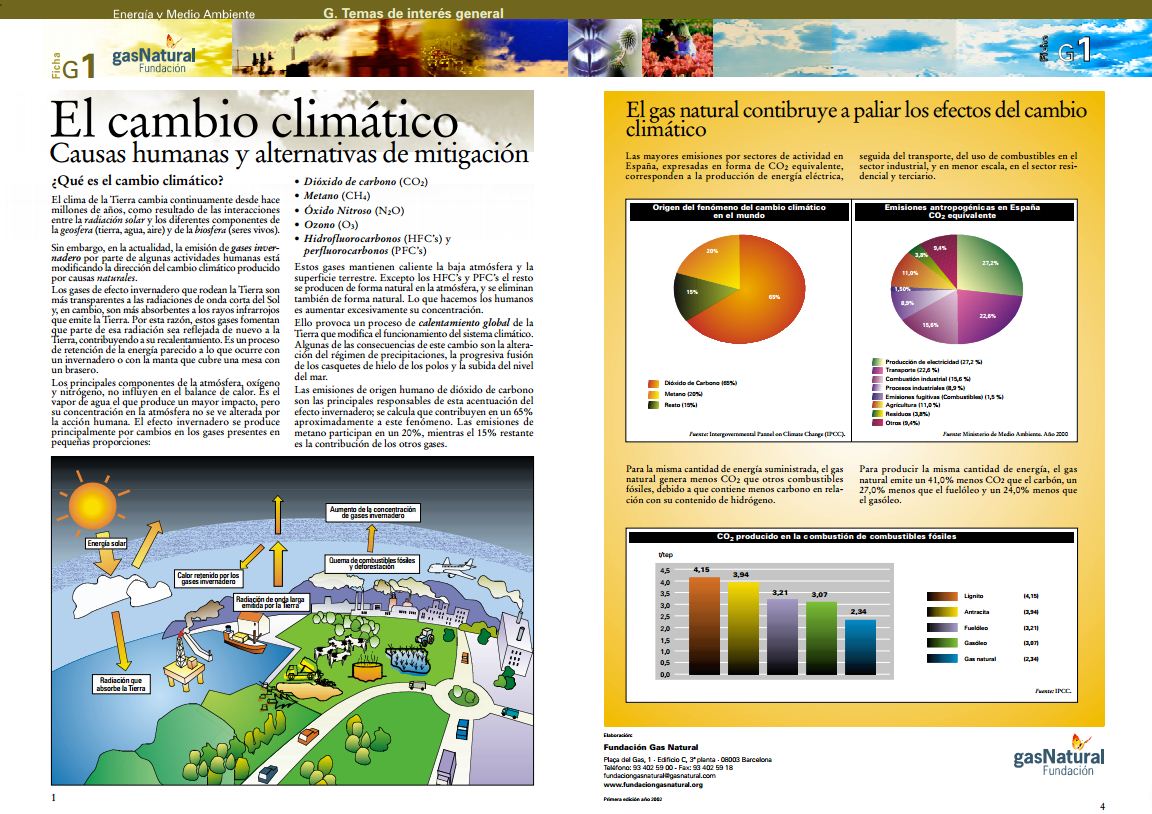The width and height of the screenshot is (1152, 814).
Task: Click the Transporte (22,8 %) legend swatch
Action: point(876,370)
